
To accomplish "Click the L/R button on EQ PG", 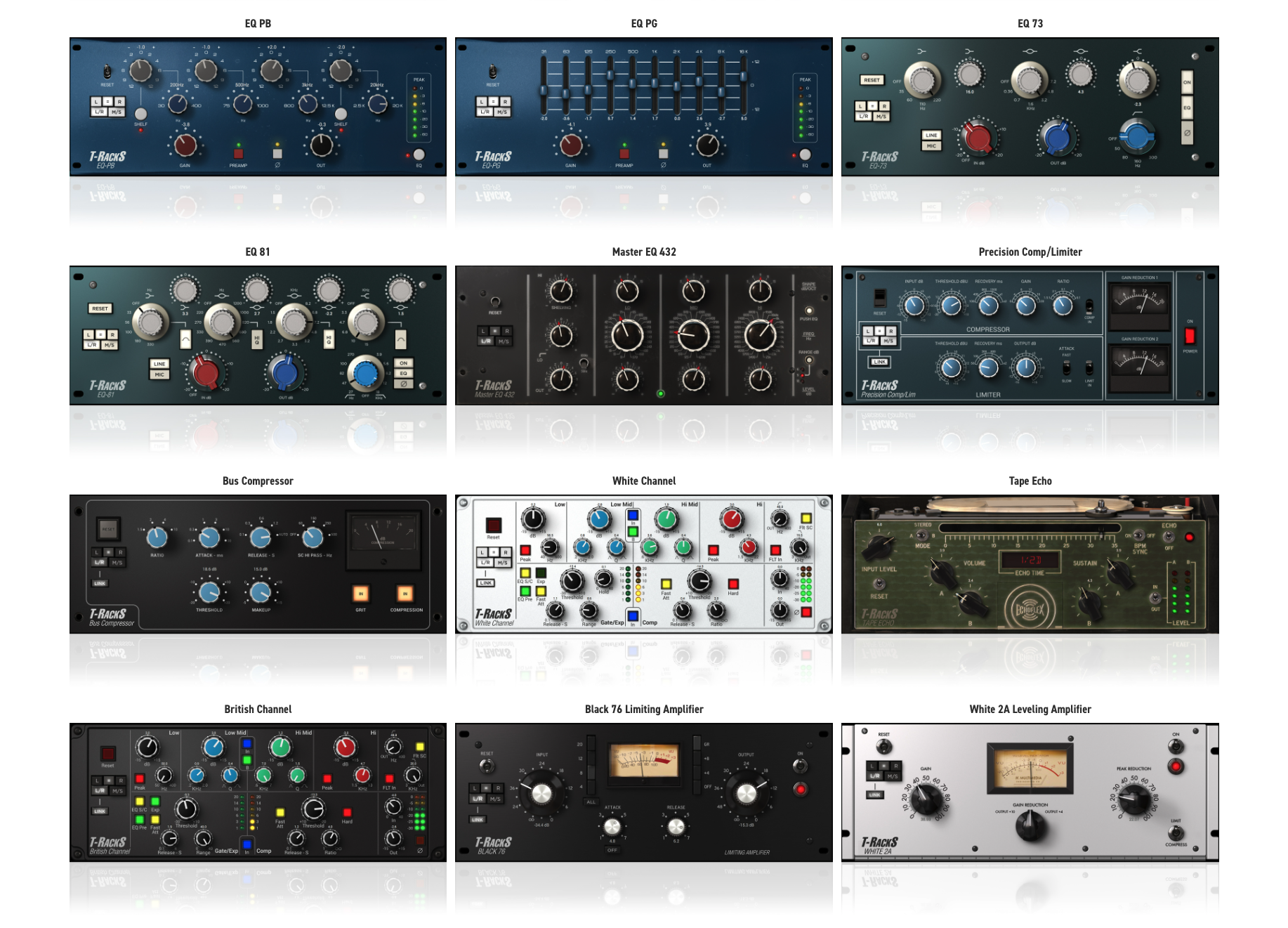I will point(485,112).
